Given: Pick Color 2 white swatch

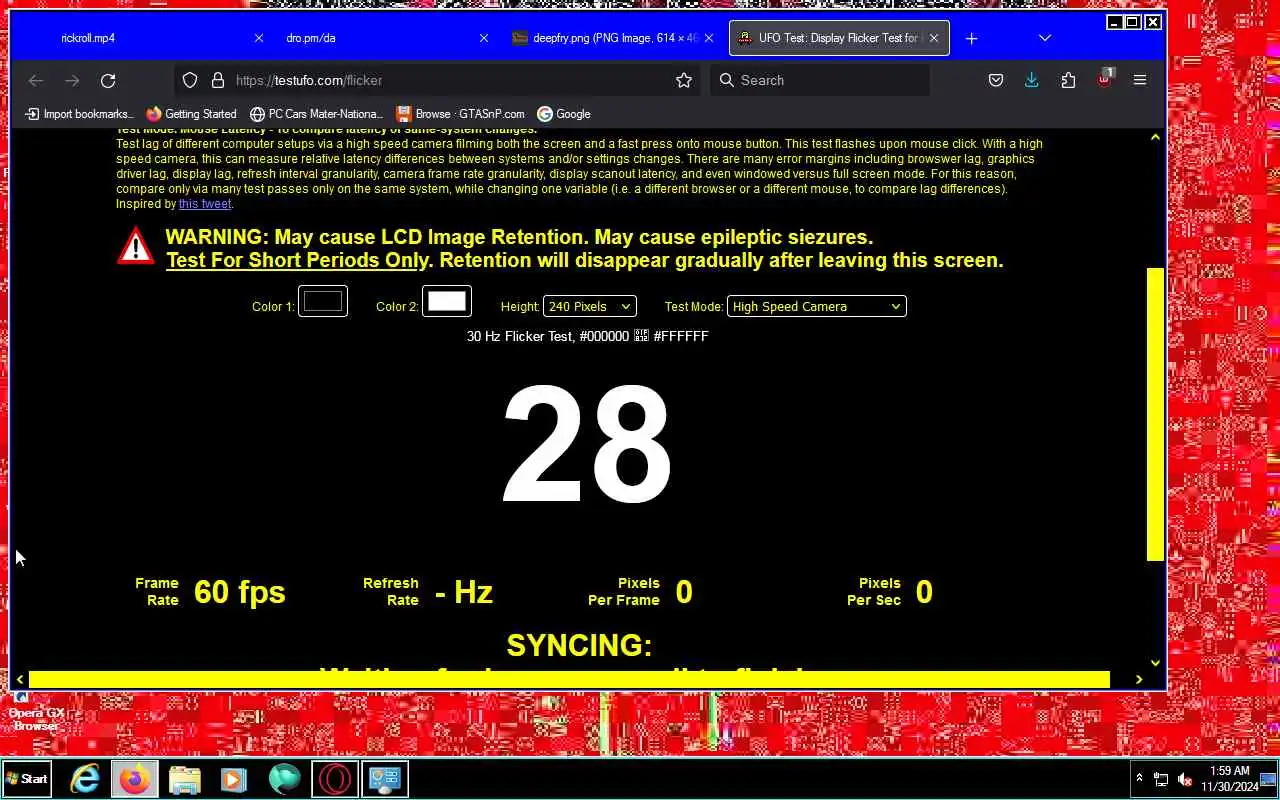Looking at the screenshot, I should click(x=447, y=301).
